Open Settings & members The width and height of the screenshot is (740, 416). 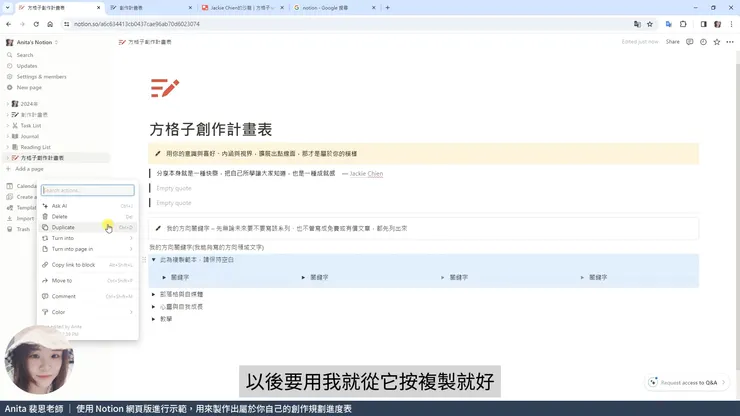tap(42, 76)
